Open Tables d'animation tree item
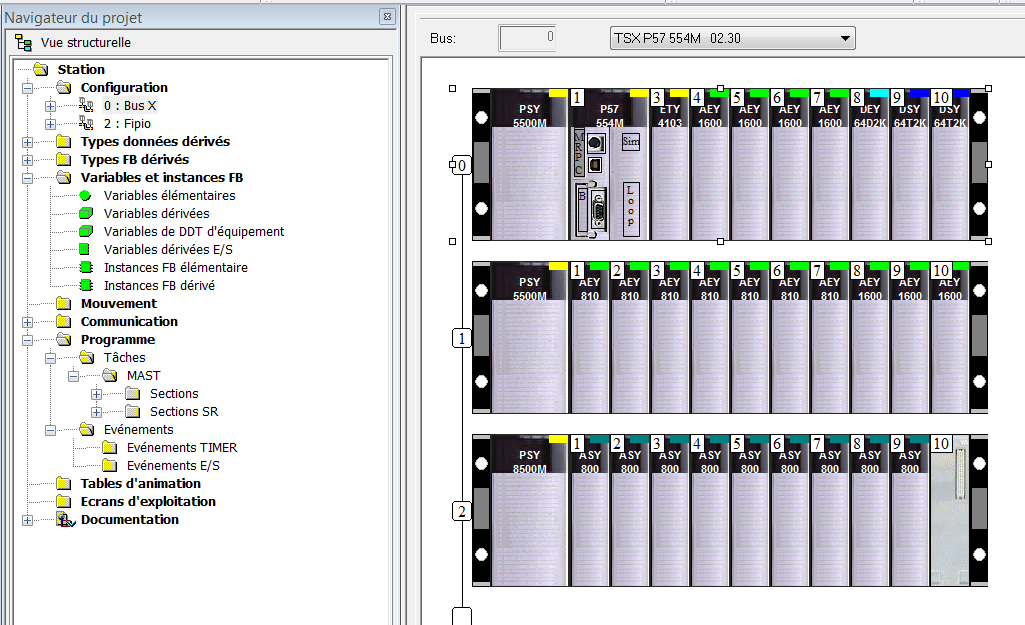 pos(140,484)
